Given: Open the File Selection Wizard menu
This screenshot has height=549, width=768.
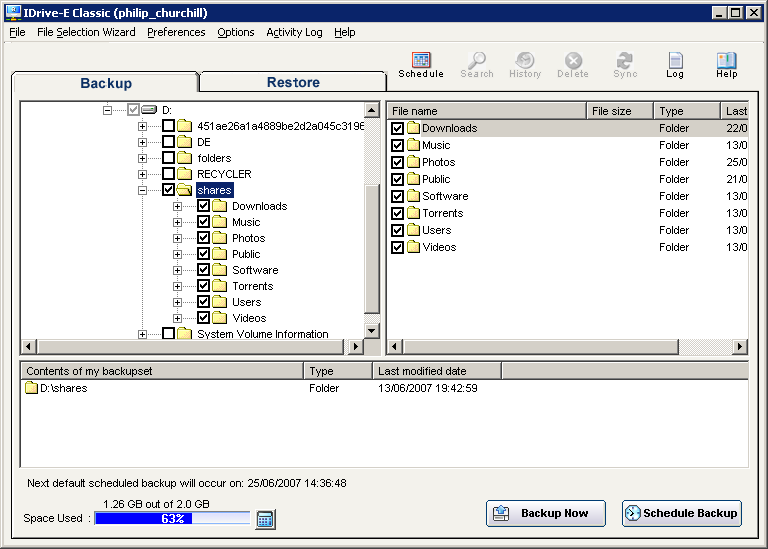Looking at the screenshot, I should pyautogui.click(x=86, y=32).
